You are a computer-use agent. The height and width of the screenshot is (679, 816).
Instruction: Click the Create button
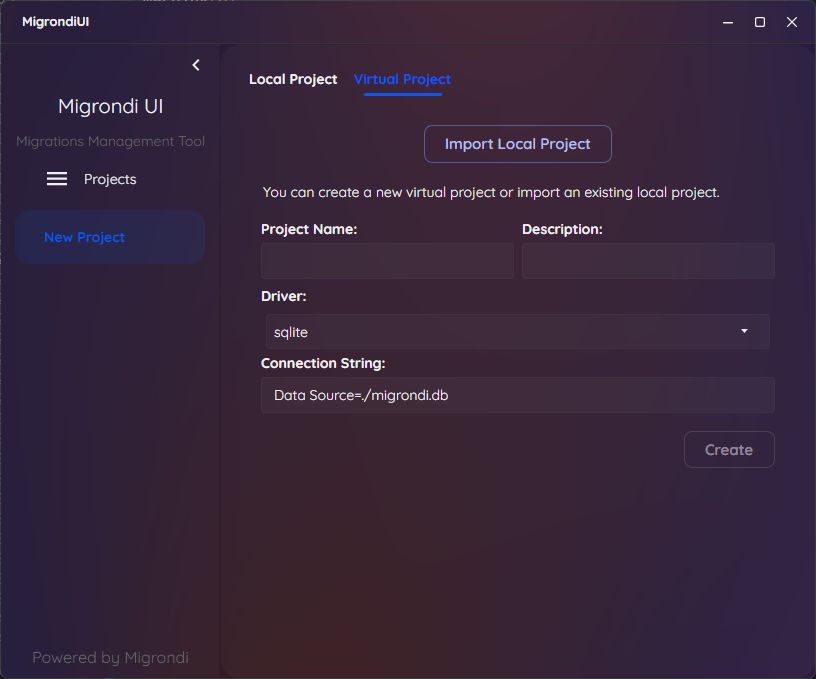click(x=729, y=450)
